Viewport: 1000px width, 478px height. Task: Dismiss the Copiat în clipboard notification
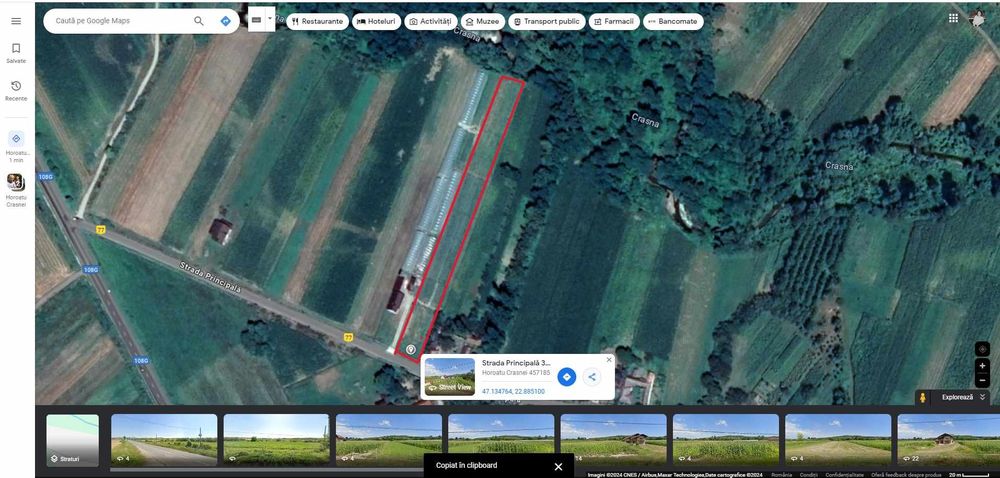[558, 467]
